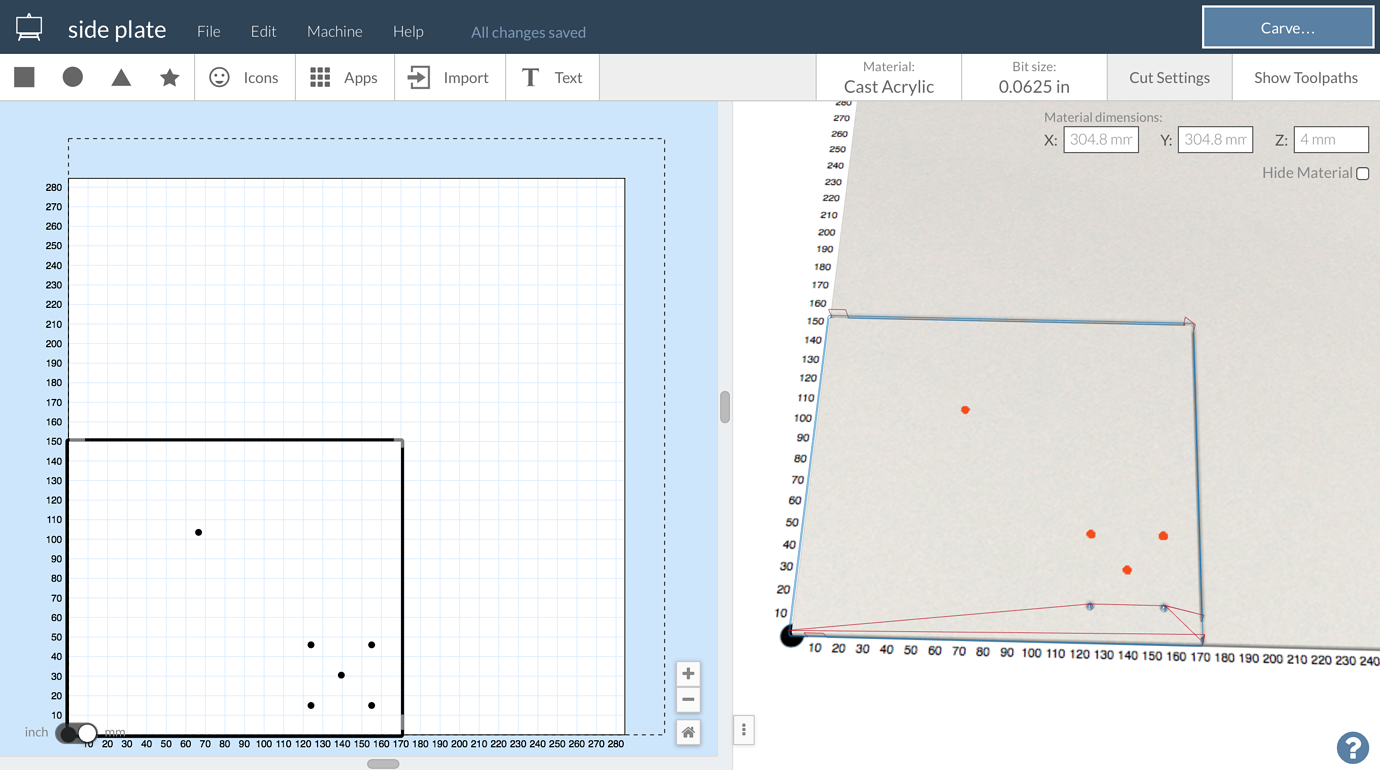Screen dimensions: 1380x770
Task: Select the circle shape tool
Action: pos(72,77)
